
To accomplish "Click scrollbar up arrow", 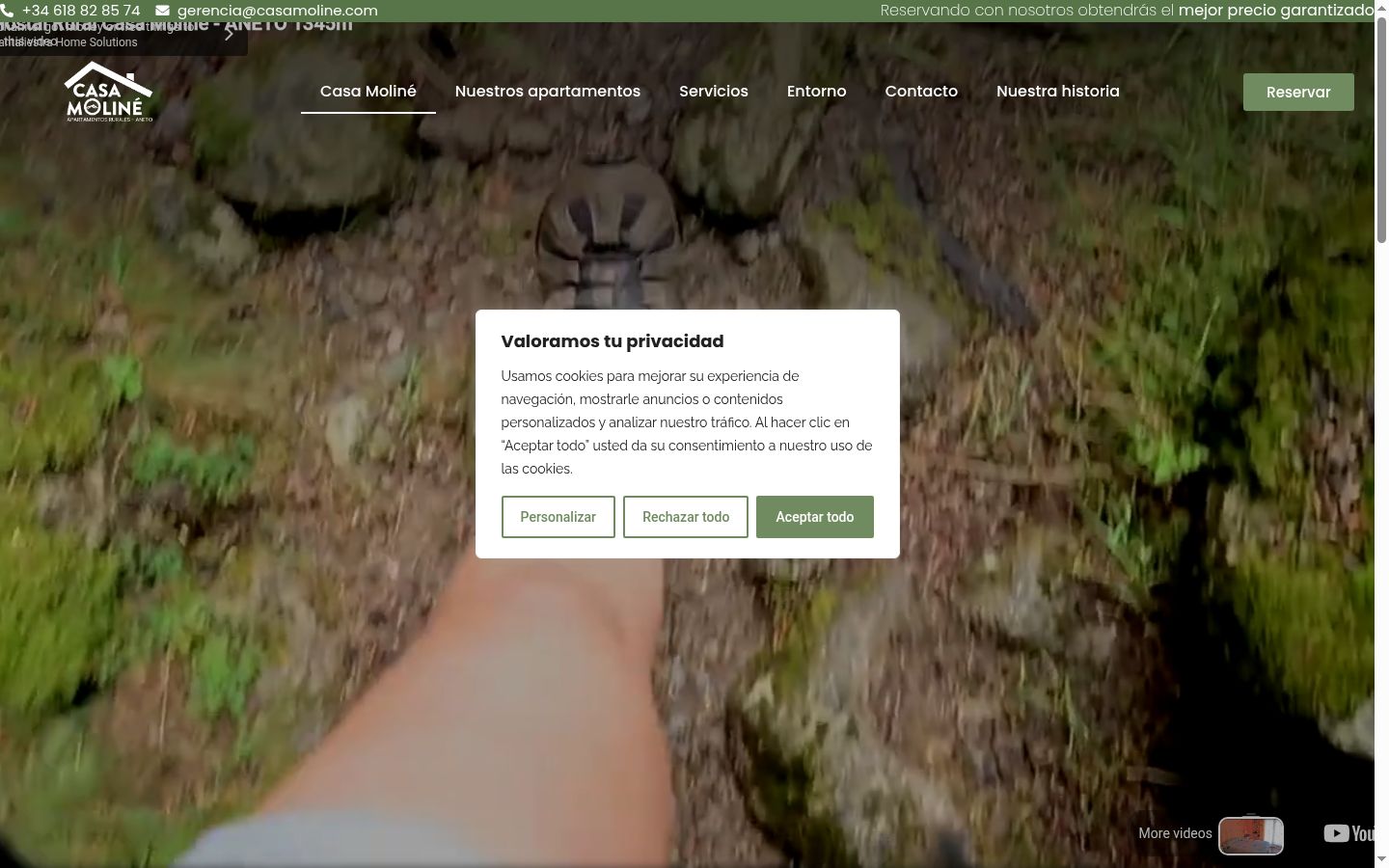I will [1381, 8].
